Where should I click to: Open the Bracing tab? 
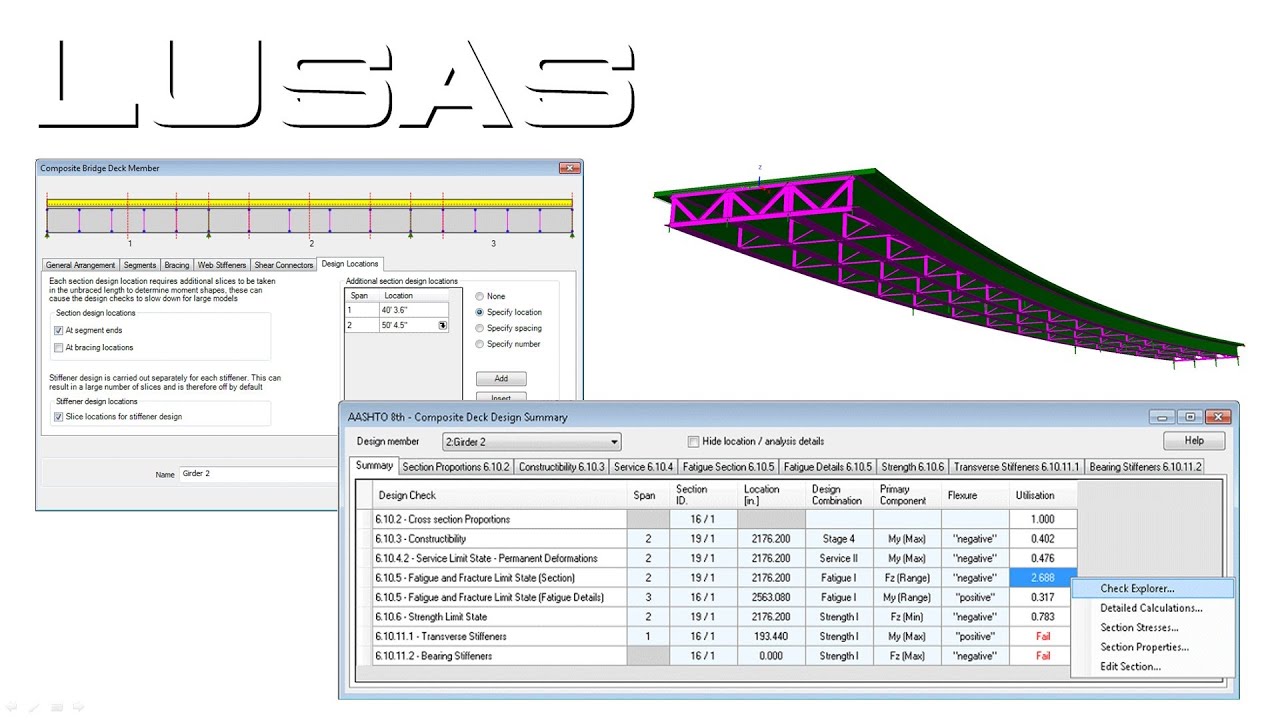(177, 265)
